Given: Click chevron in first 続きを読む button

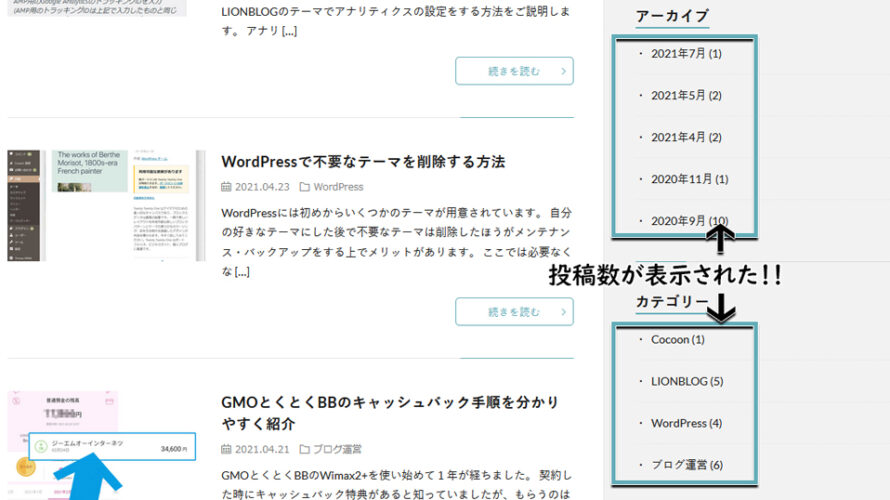Looking at the screenshot, I should pos(563,71).
